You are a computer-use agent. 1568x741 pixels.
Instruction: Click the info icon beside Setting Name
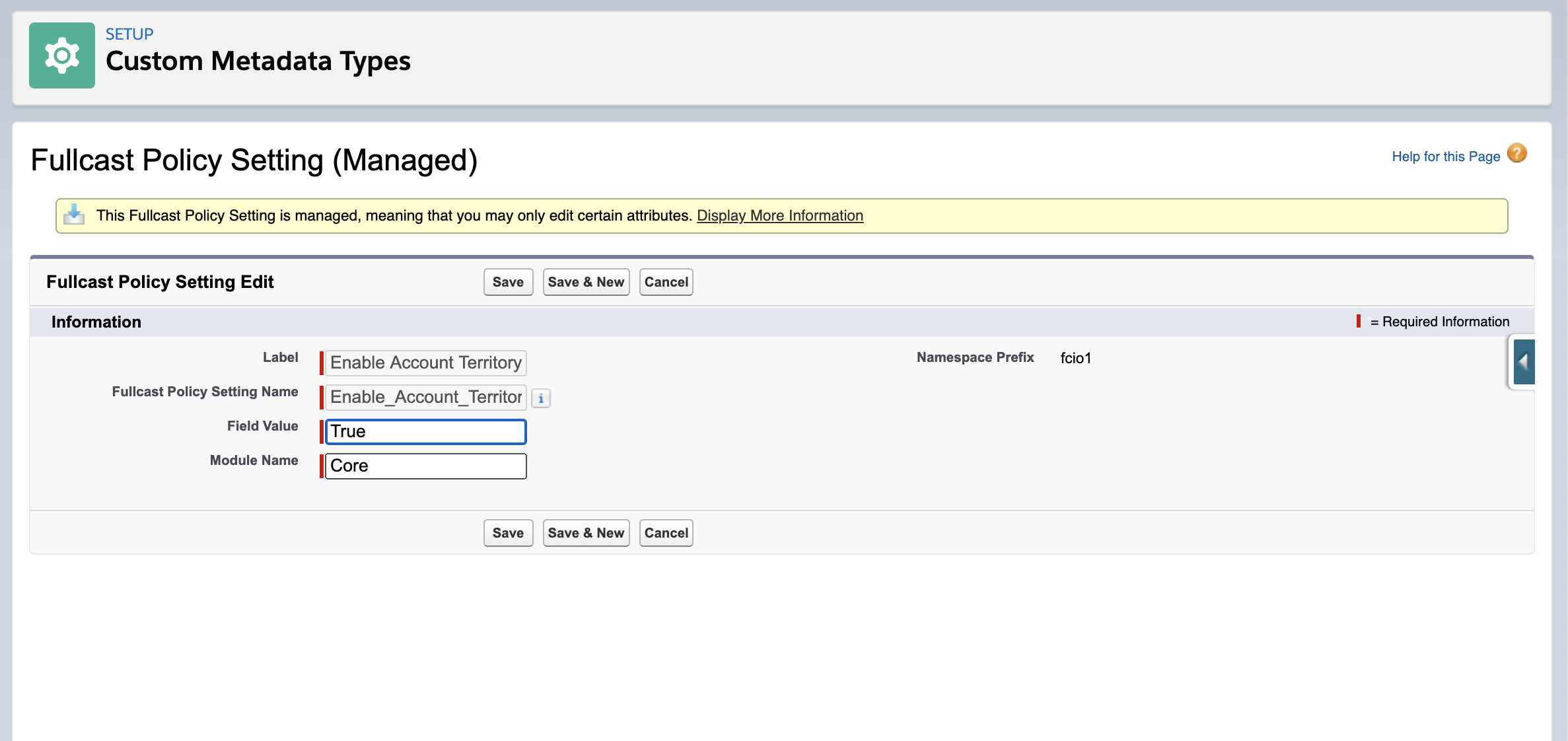tap(541, 398)
